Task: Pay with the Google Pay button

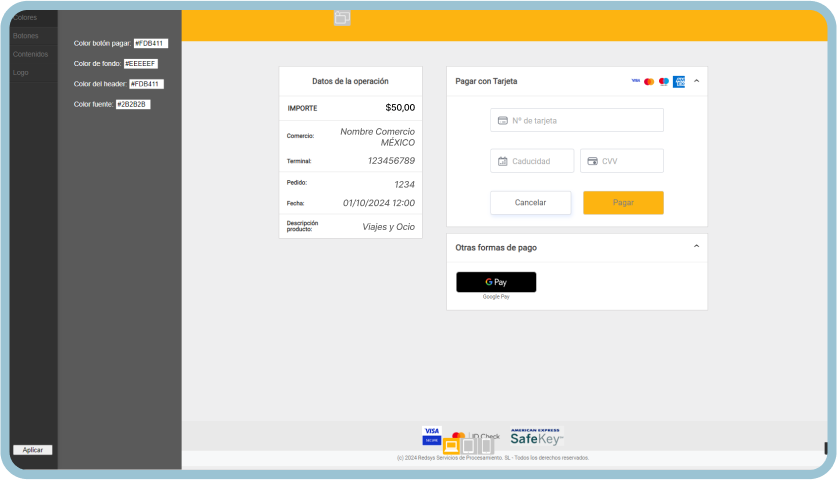Action: [x=496, y=282]
